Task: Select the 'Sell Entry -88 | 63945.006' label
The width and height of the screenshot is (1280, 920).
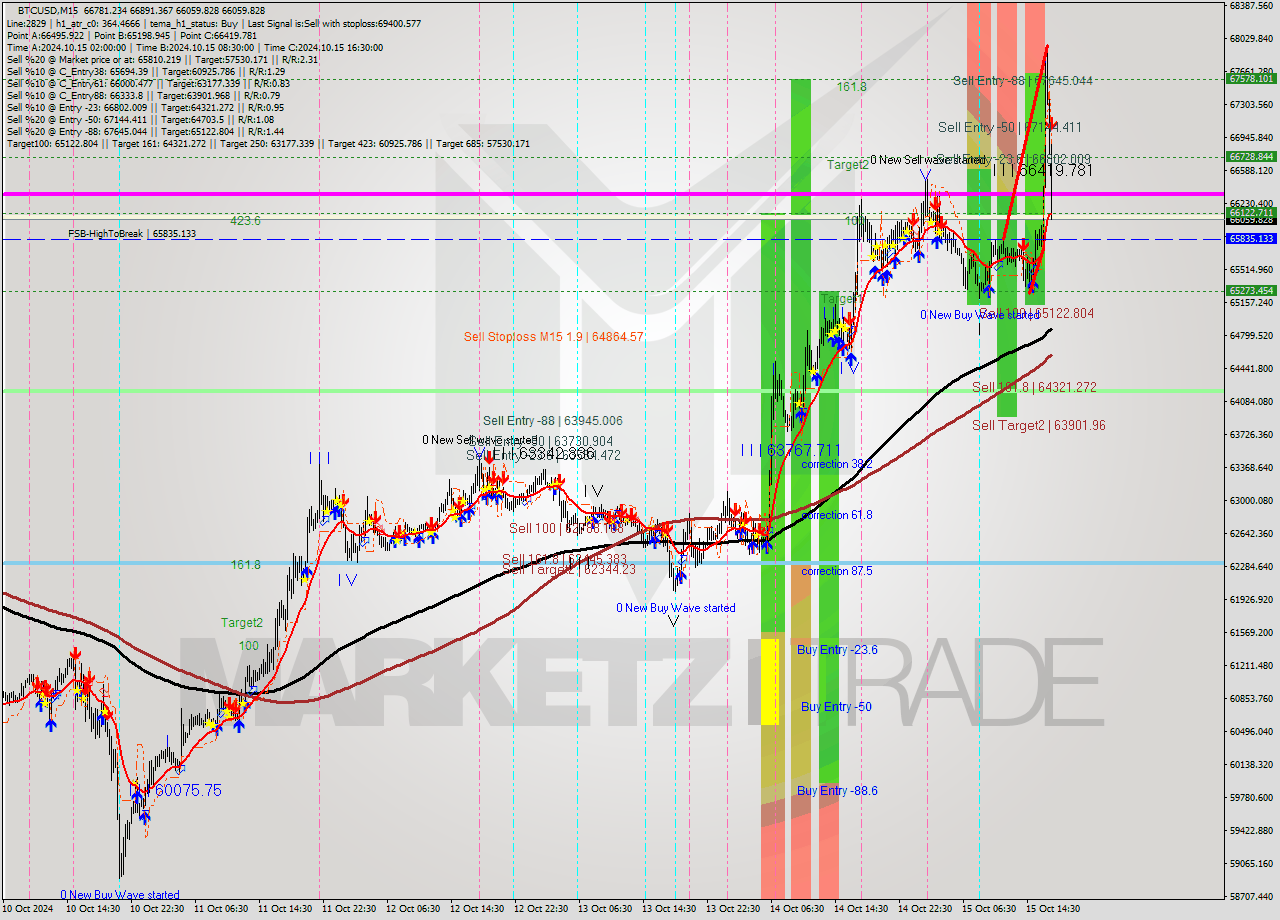Action: 553,421
